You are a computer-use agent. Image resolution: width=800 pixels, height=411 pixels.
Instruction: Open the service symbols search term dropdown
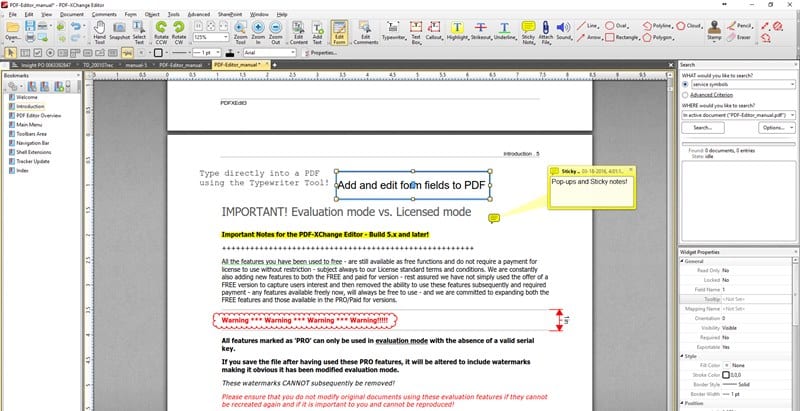pos(792,84)
